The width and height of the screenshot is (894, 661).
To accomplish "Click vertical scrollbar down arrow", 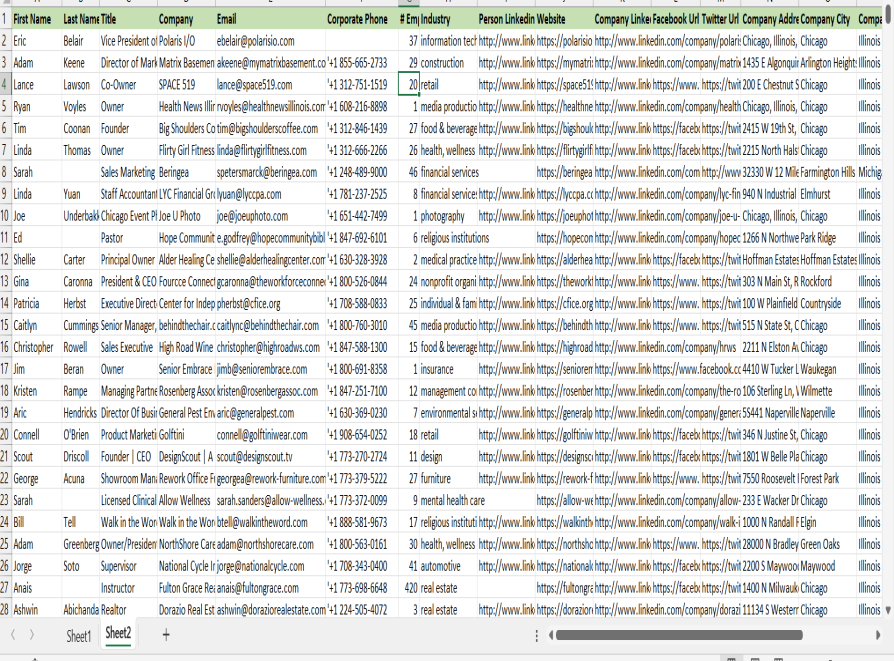I will [888, 610].
